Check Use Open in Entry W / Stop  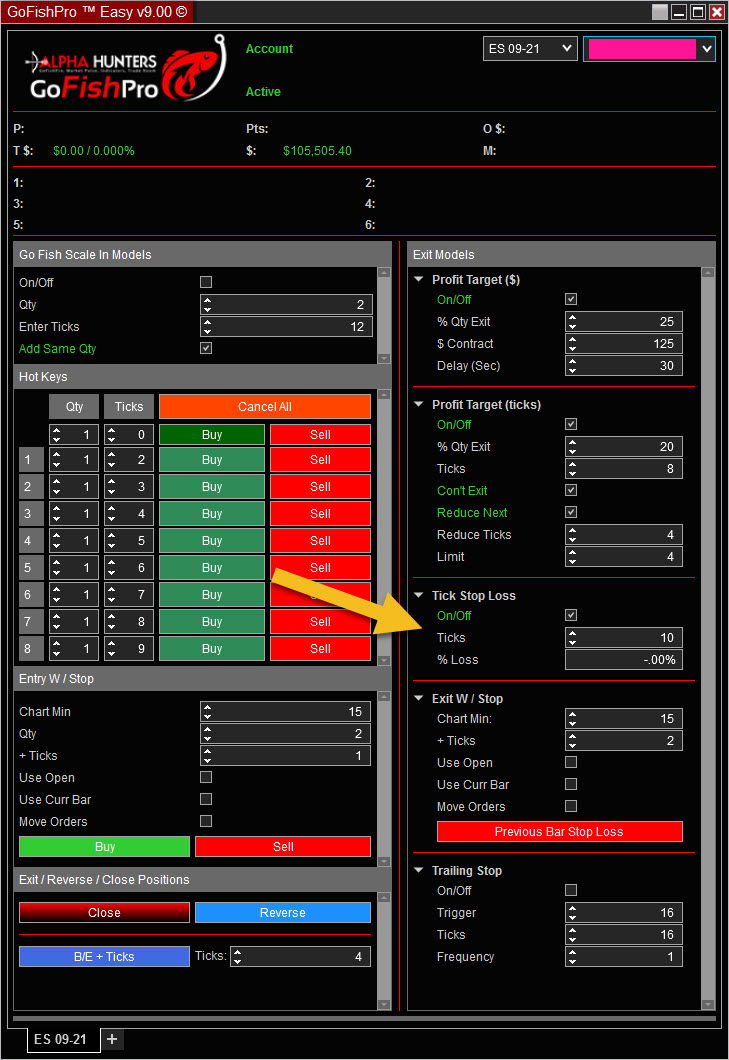tap(206, 777)
